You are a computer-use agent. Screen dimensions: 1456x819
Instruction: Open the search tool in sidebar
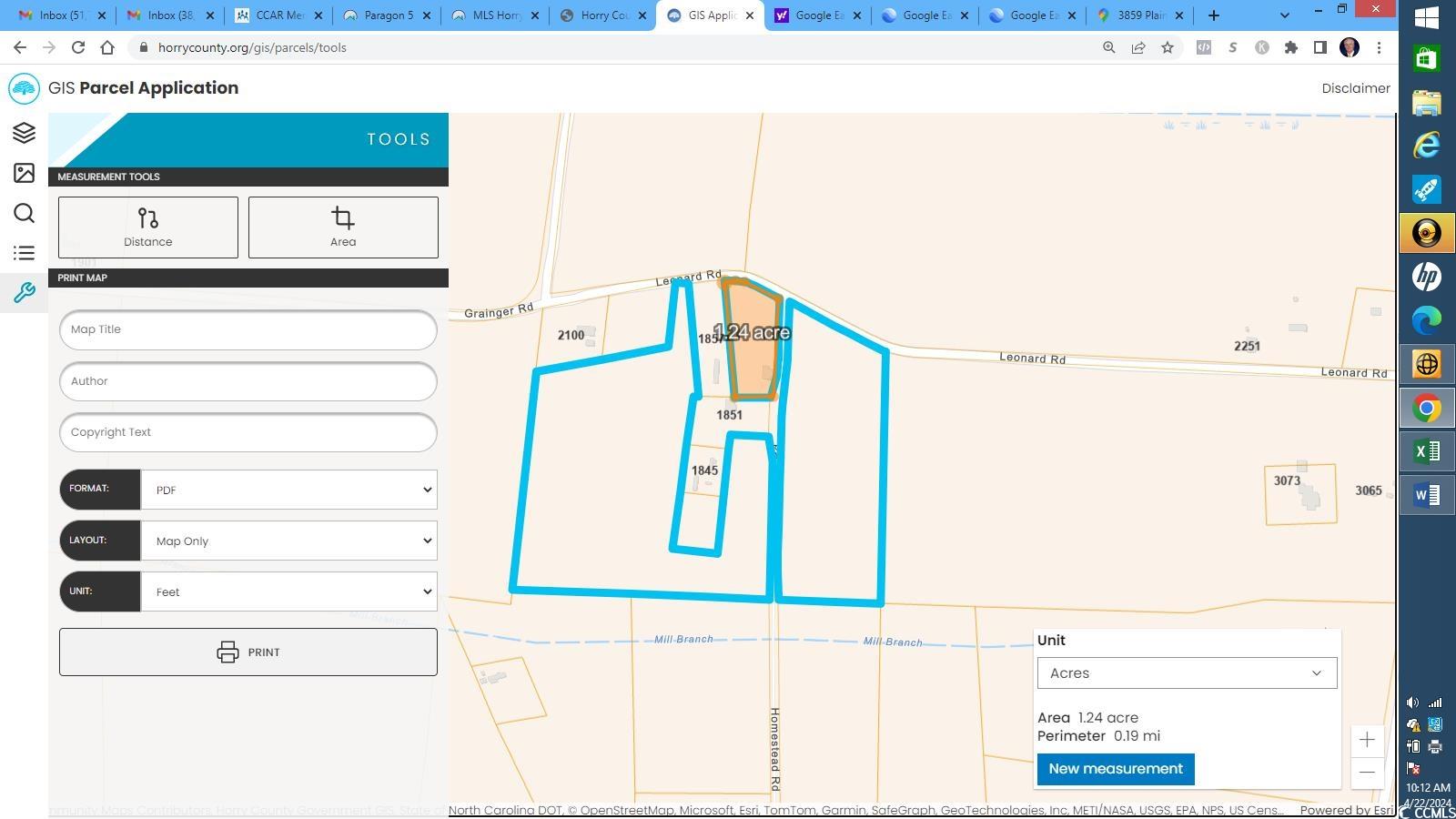click(x=24, y=213)
